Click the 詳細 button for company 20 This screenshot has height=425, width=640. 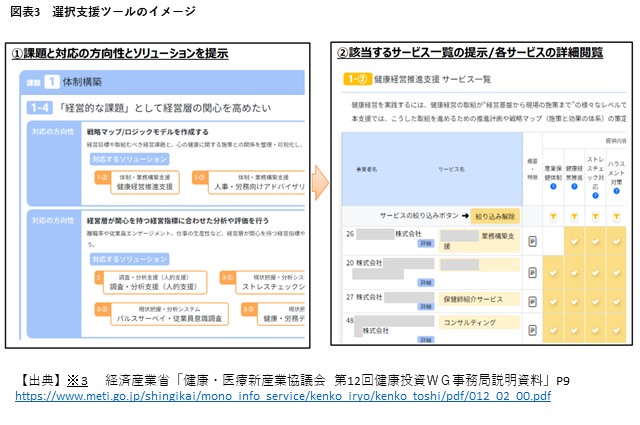click(x=425, y=283)
